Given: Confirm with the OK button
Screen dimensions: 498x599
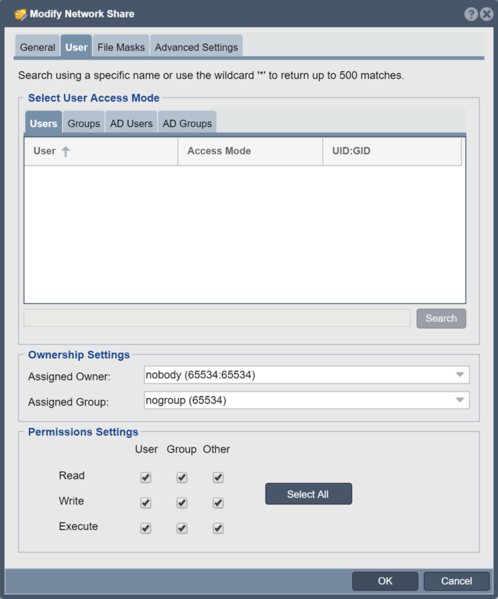Looking at the screenshot, I should click(385, 581).
